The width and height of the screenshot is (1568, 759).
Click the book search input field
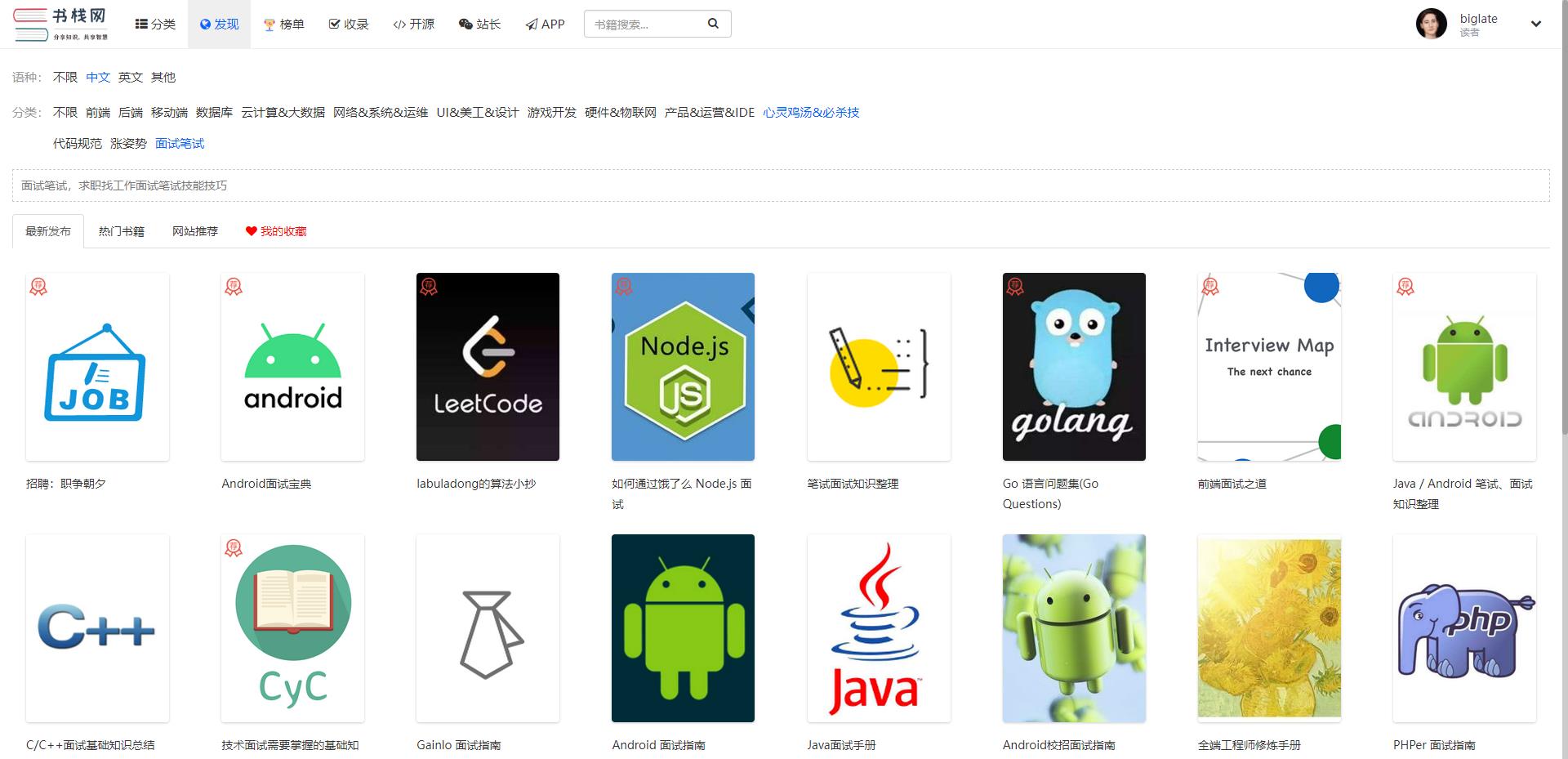click(x=645, y=25)
